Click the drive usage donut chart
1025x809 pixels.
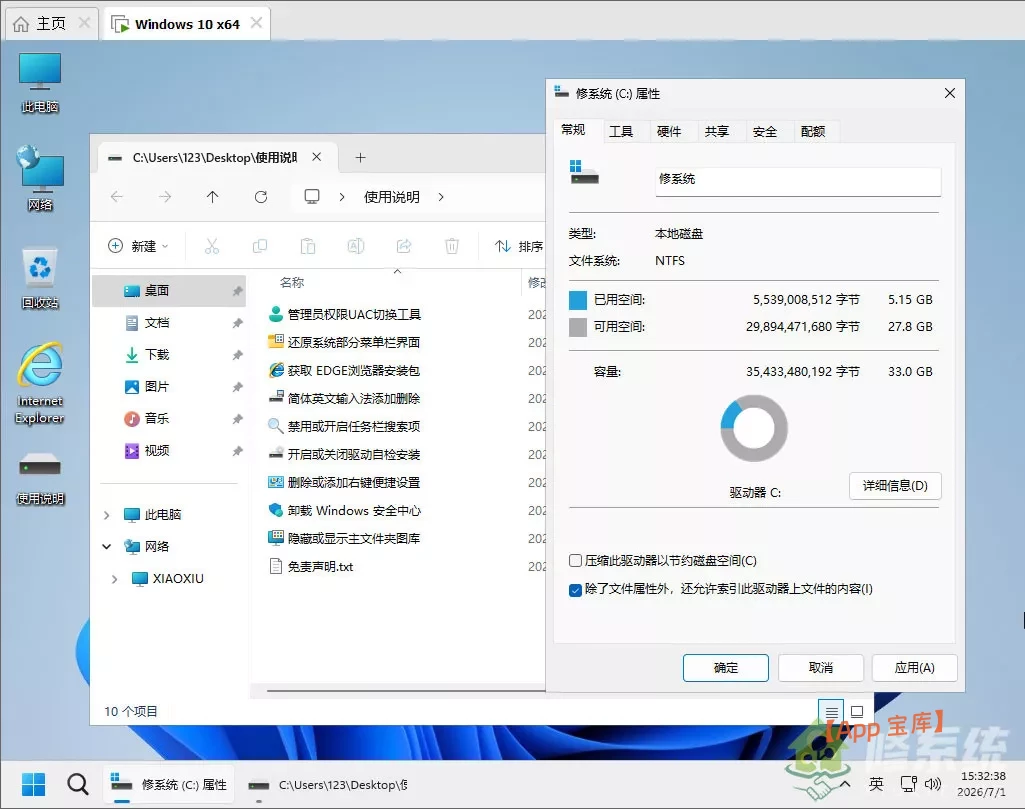pos(754,428)
